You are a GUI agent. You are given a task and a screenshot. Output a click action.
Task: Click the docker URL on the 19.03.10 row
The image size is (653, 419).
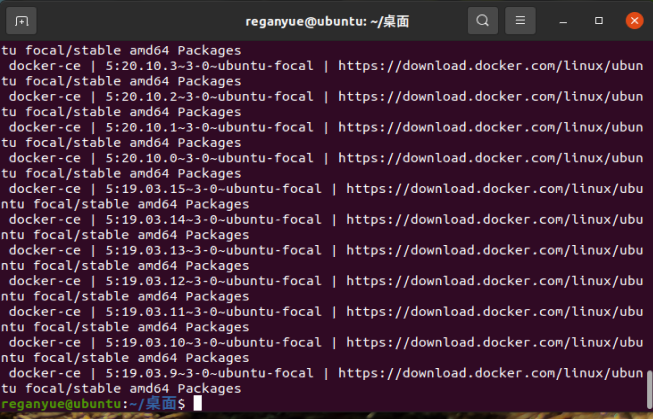495,342
